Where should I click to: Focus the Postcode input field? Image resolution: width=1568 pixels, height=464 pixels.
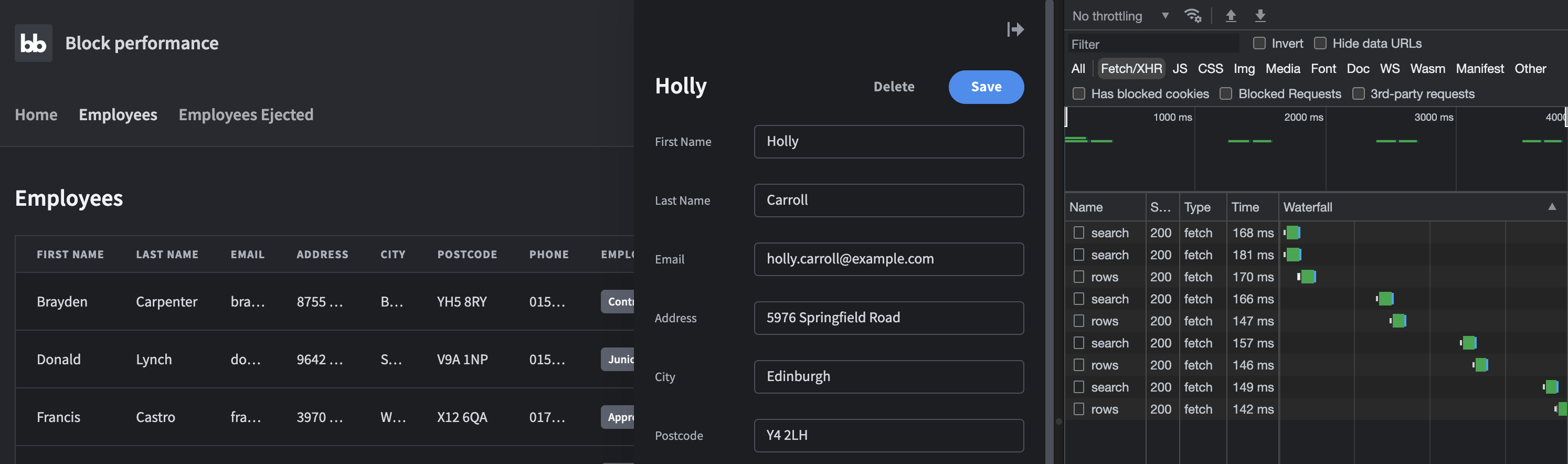889,435
